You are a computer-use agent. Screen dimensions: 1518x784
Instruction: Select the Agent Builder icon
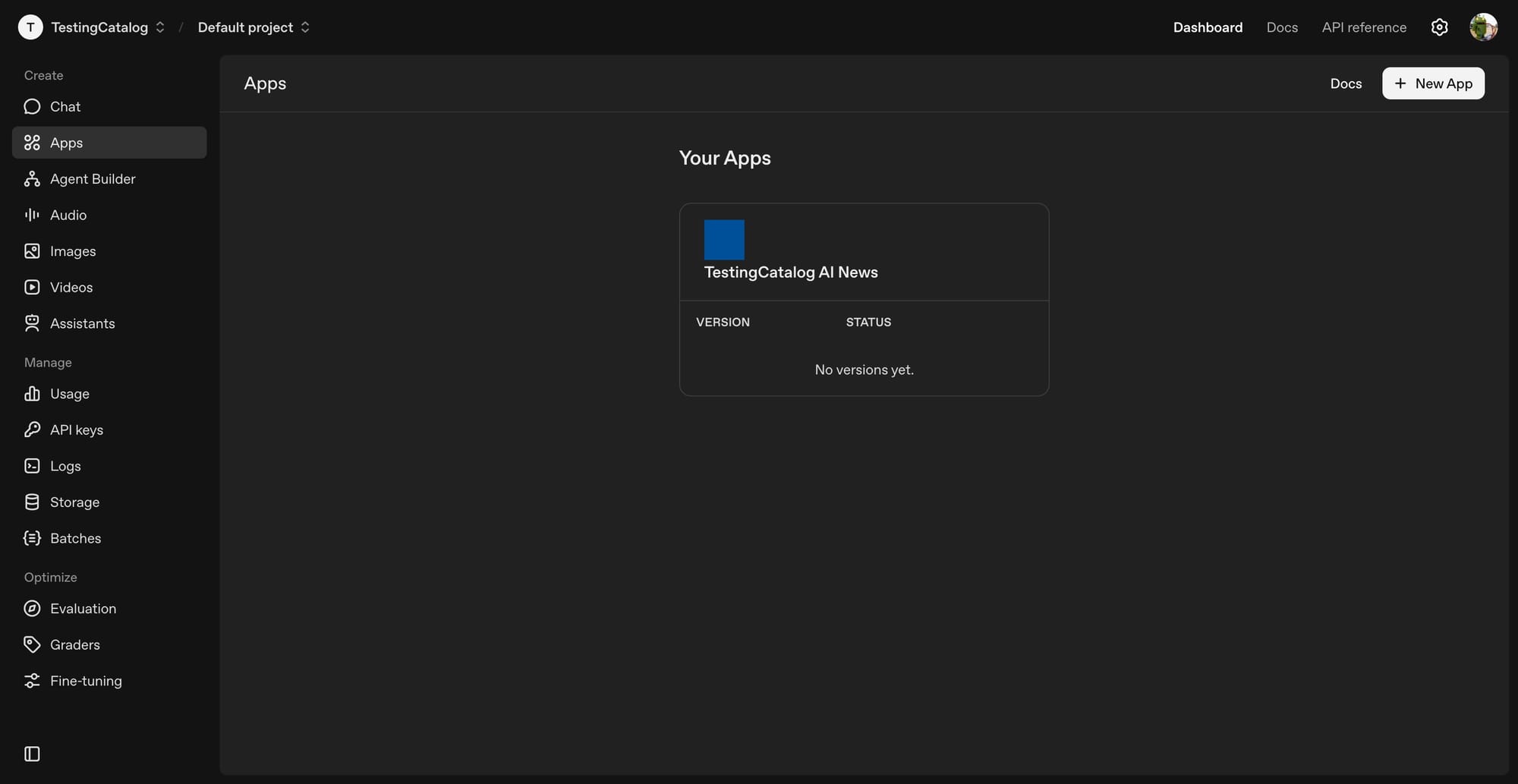coord(31,178)
